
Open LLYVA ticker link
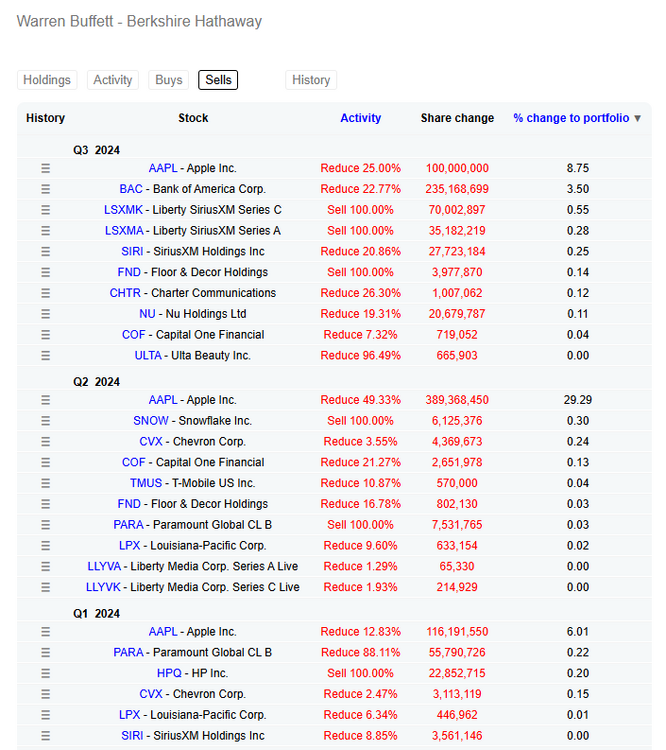tap(104, 566)
